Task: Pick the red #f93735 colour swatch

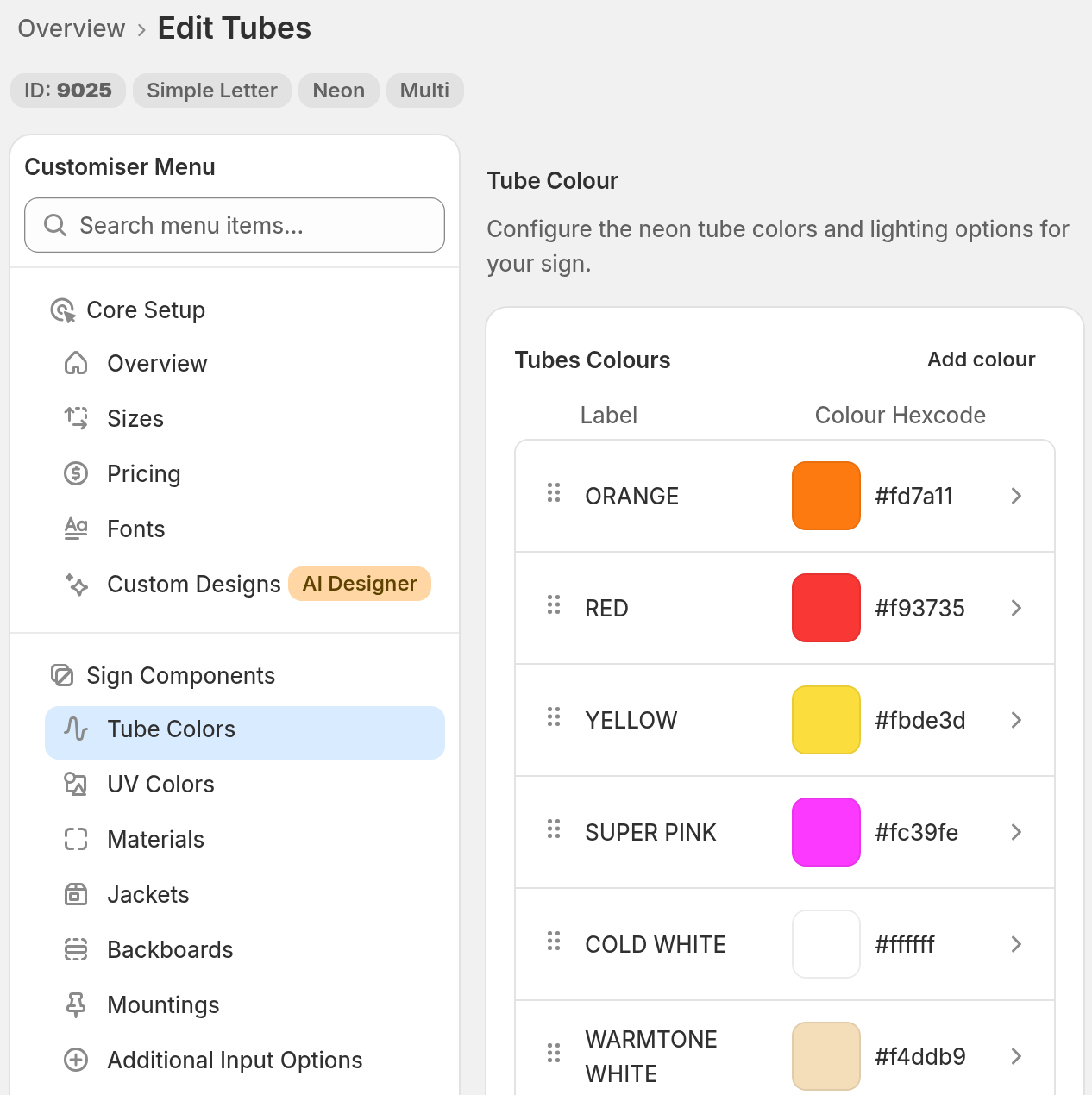Action: (826, 608)
